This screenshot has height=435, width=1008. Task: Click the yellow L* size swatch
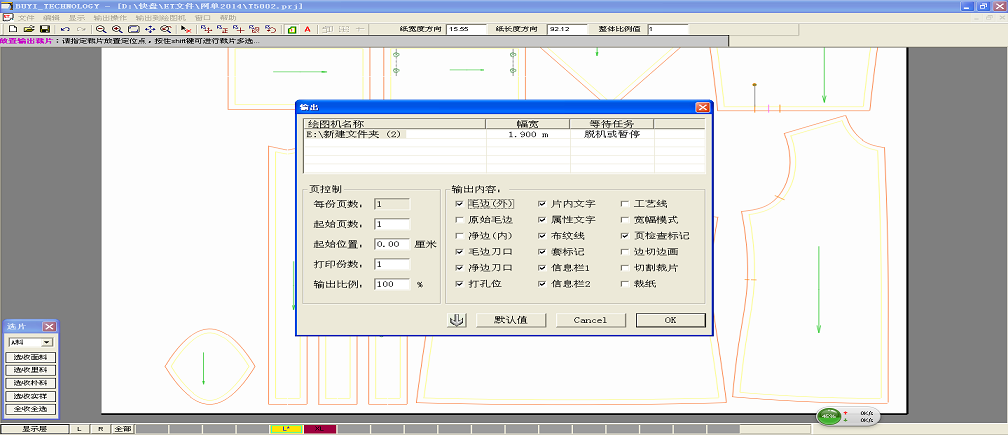click(287, 429)
